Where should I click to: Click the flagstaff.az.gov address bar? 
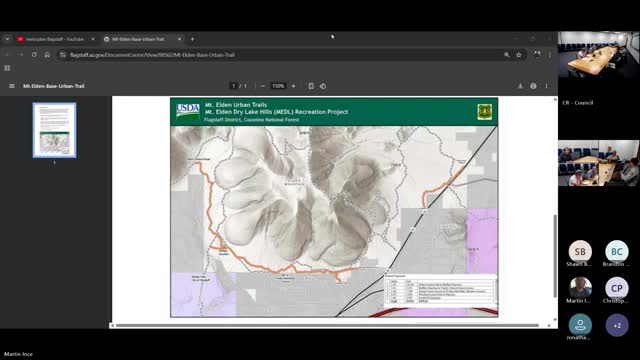pyautogui.click(x=282, y=55)
